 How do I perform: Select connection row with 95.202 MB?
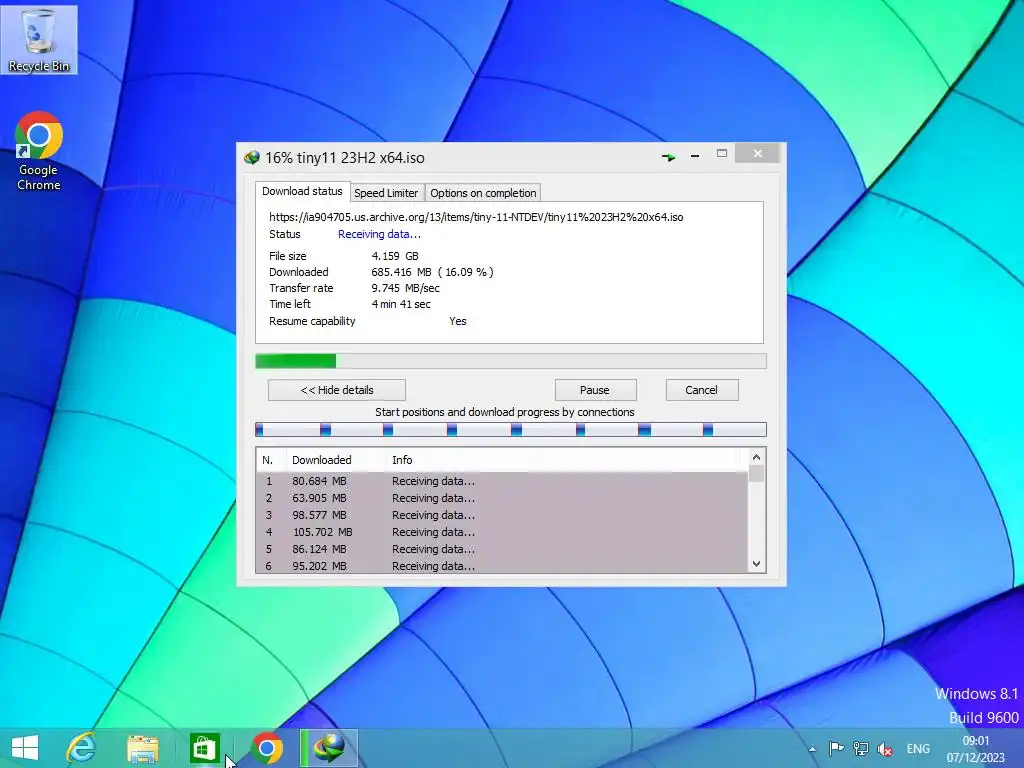pyautogui.click(x=502, y=566)
